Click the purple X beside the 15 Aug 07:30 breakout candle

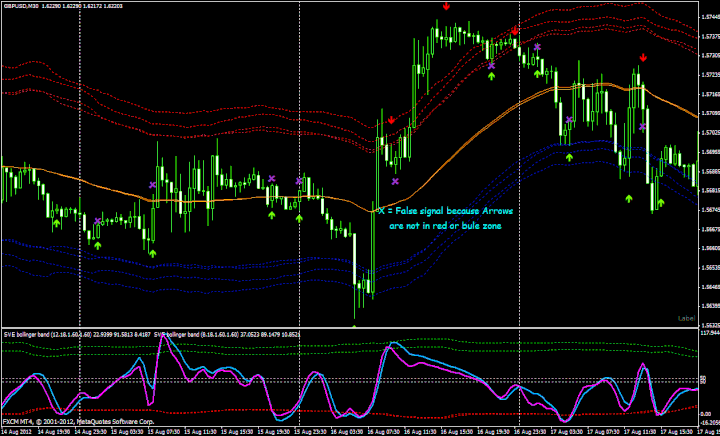coord(152,185)
